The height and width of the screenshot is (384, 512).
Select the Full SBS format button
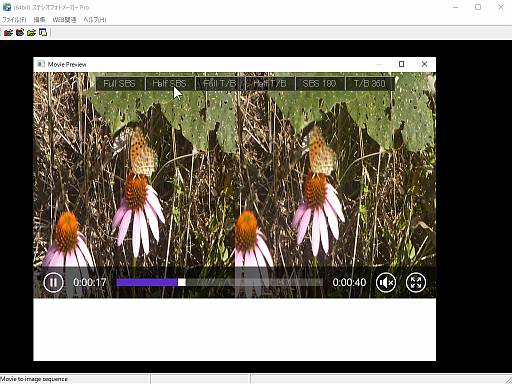[120, 83]
